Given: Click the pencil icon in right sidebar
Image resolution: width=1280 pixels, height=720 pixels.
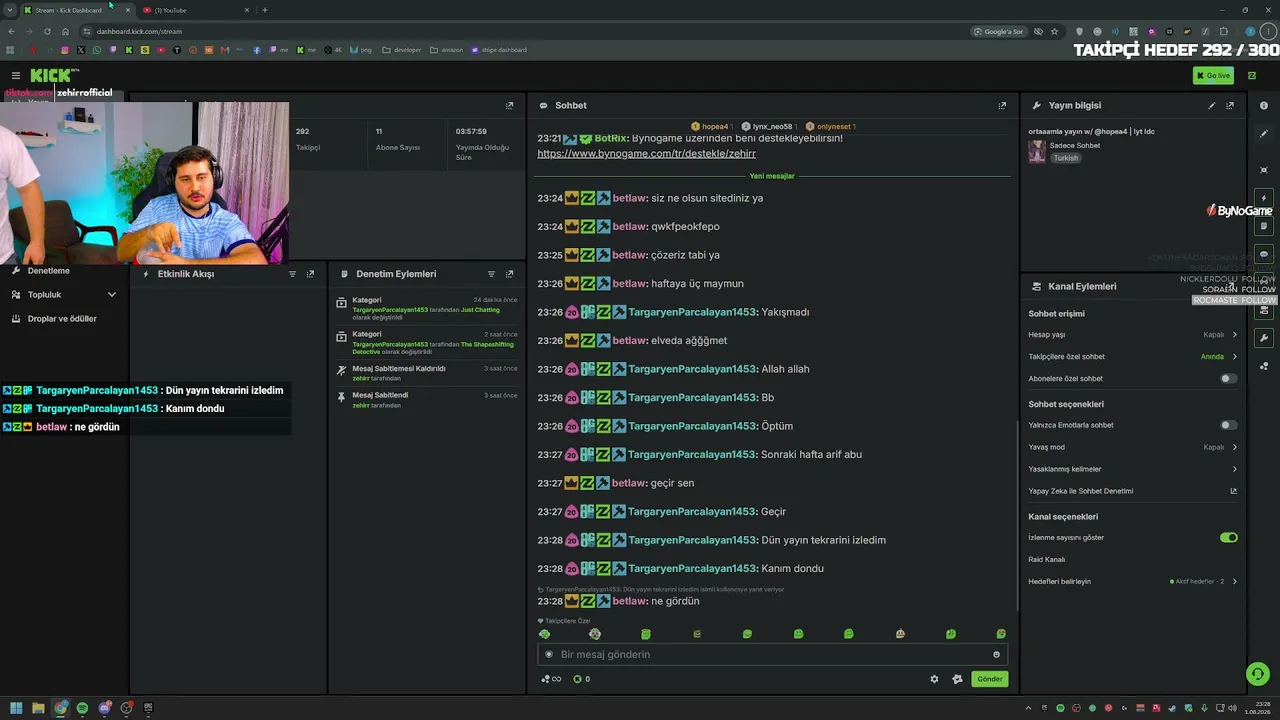Looking at the screenshot, I should pos(1264,134).
